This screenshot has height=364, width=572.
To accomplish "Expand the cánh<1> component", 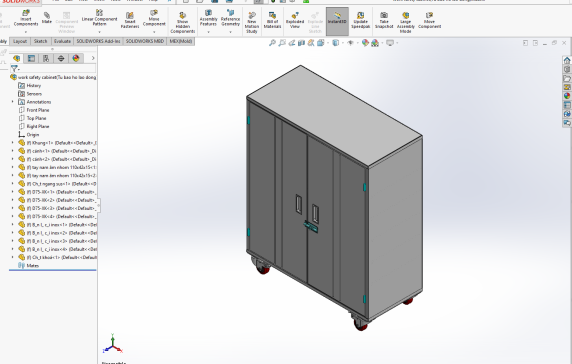I will tap(13, 151).
